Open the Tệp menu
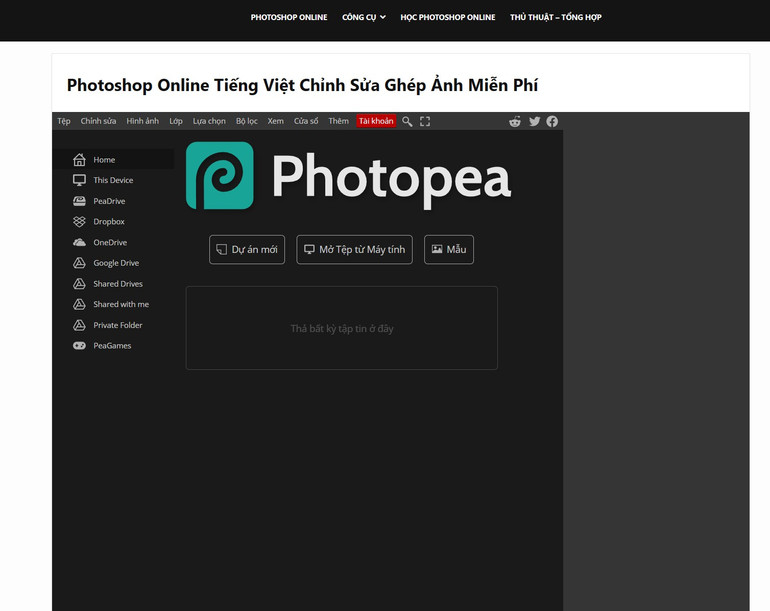The width and height of the screenshot is (770, 611). (64, 121)
